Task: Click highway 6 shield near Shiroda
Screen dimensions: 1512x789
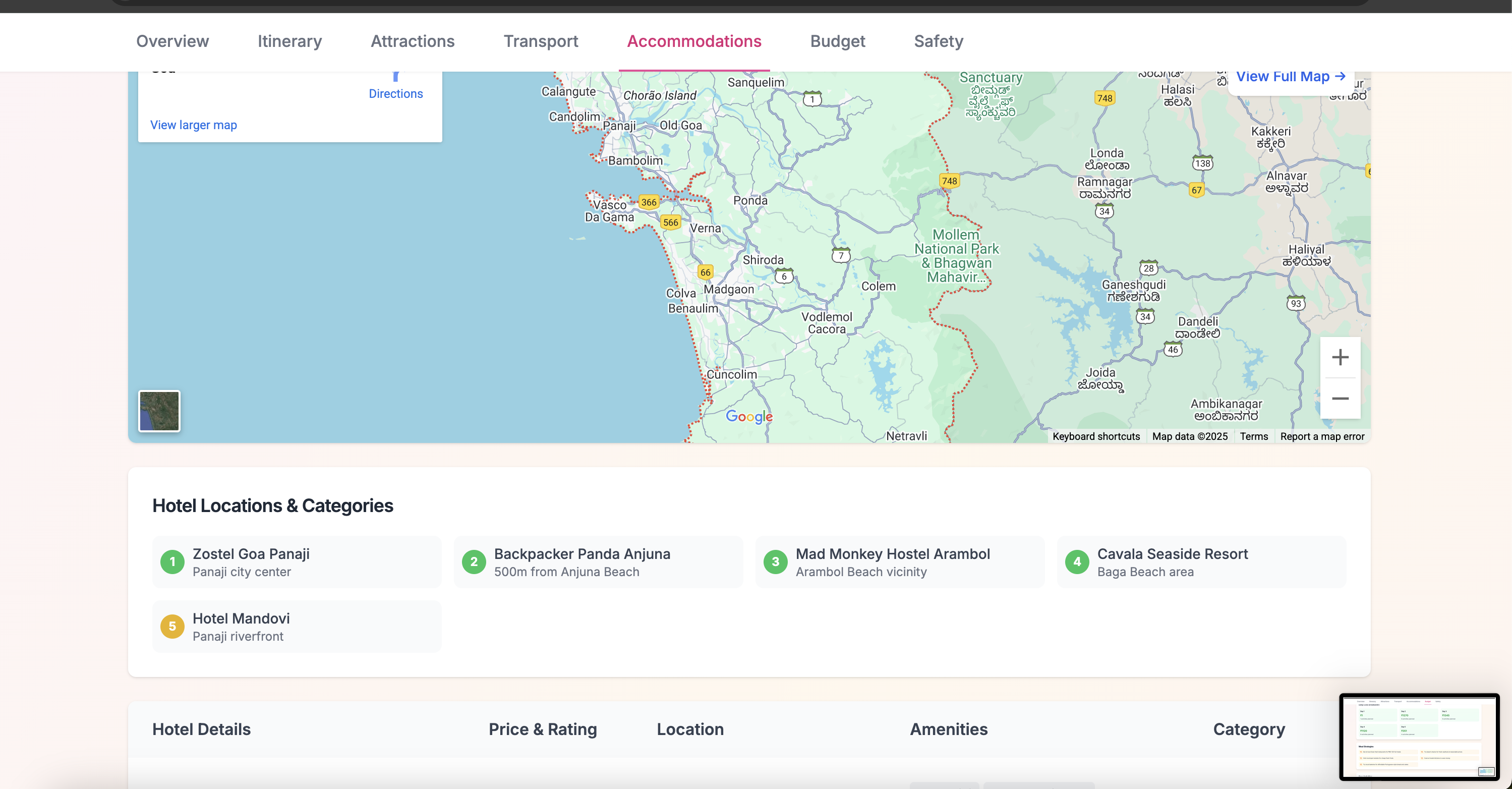Action: 784,276
